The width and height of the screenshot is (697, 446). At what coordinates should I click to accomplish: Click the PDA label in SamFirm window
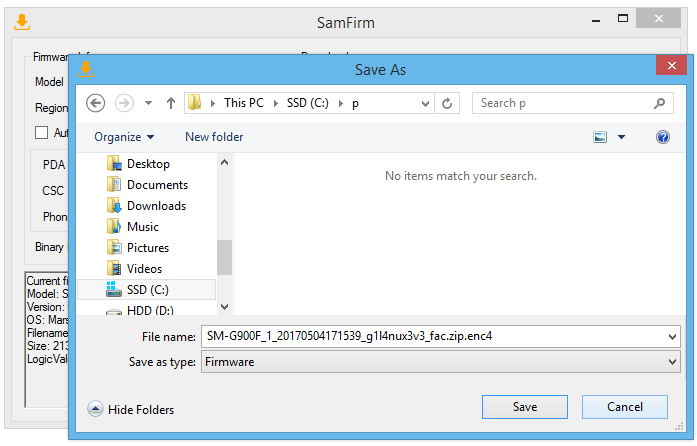54,165
